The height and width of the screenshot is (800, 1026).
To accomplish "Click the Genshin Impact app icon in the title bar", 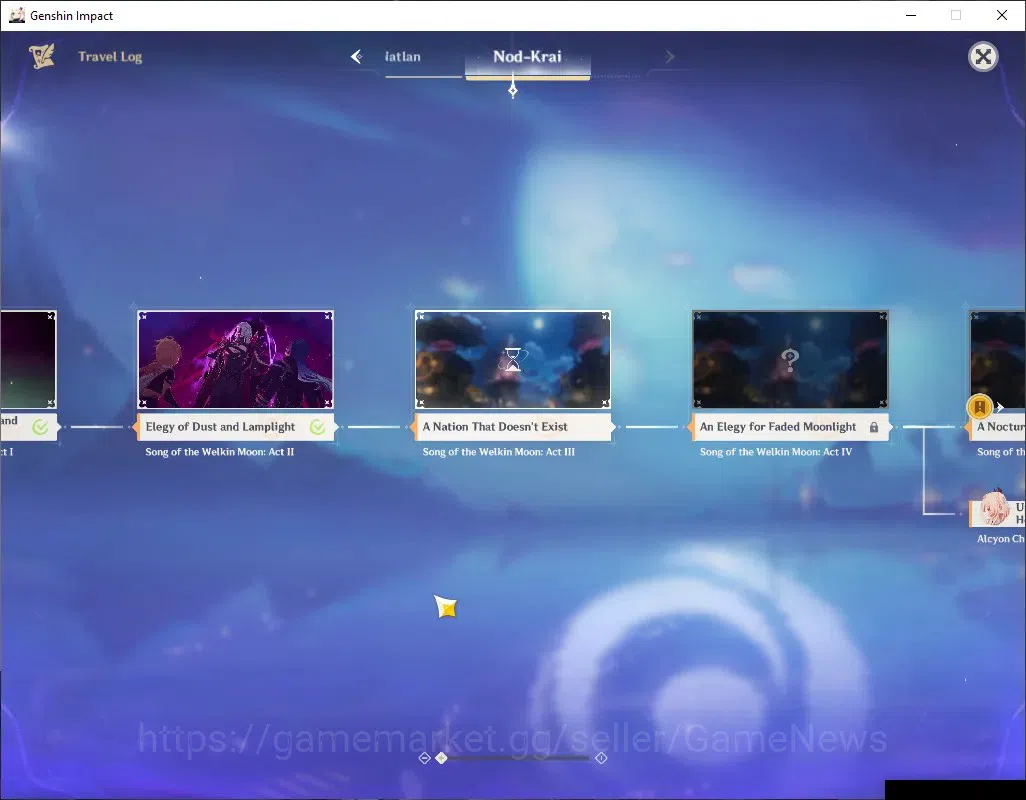I will (x=16, y=15).
